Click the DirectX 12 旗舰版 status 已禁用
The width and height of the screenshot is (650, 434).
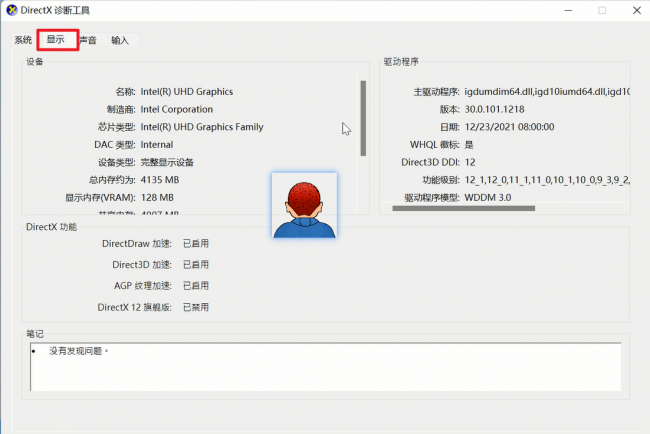click(x=196, y=307)
